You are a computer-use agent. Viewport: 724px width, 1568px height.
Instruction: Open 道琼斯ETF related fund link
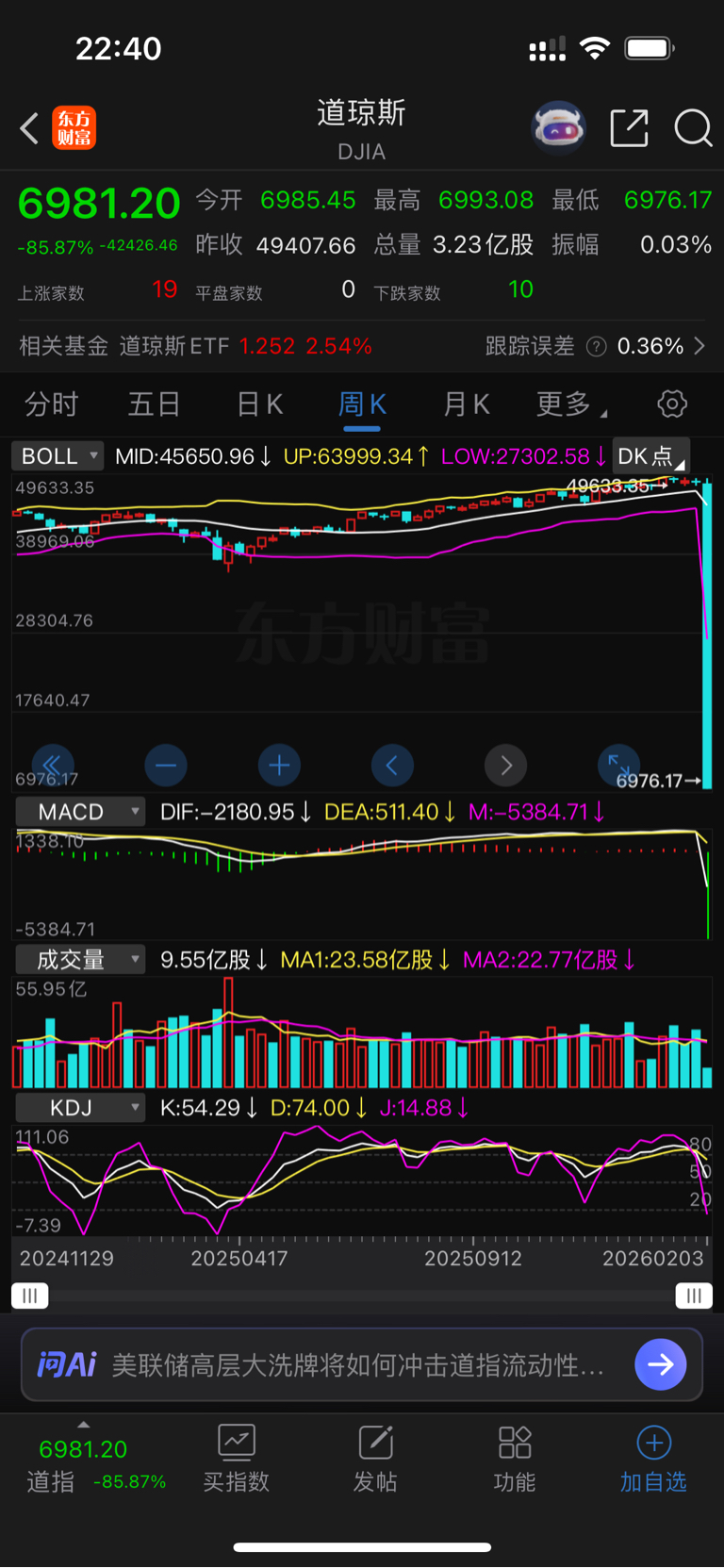(174, 346)
